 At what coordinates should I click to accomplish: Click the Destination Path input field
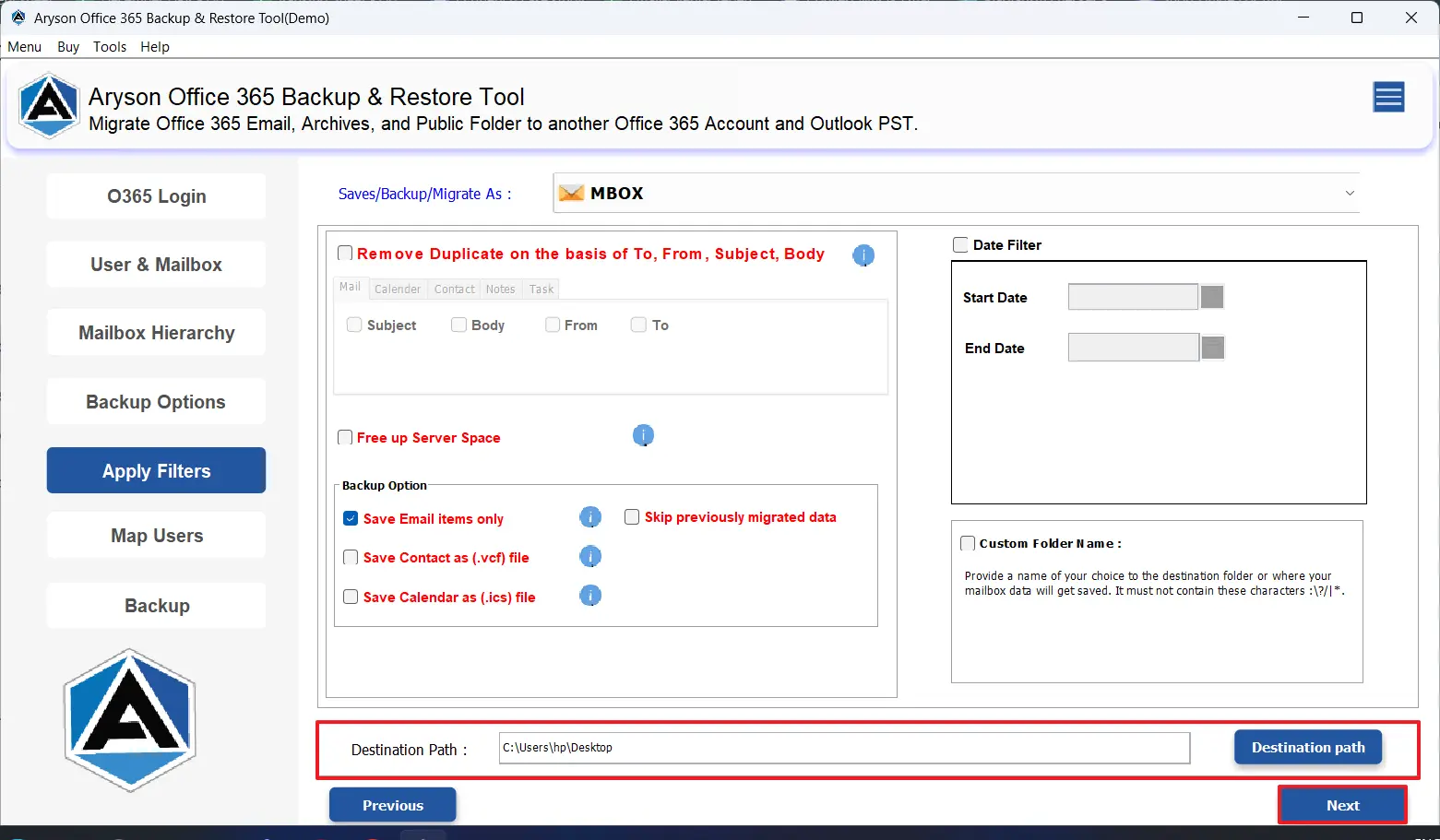(843, 748)
